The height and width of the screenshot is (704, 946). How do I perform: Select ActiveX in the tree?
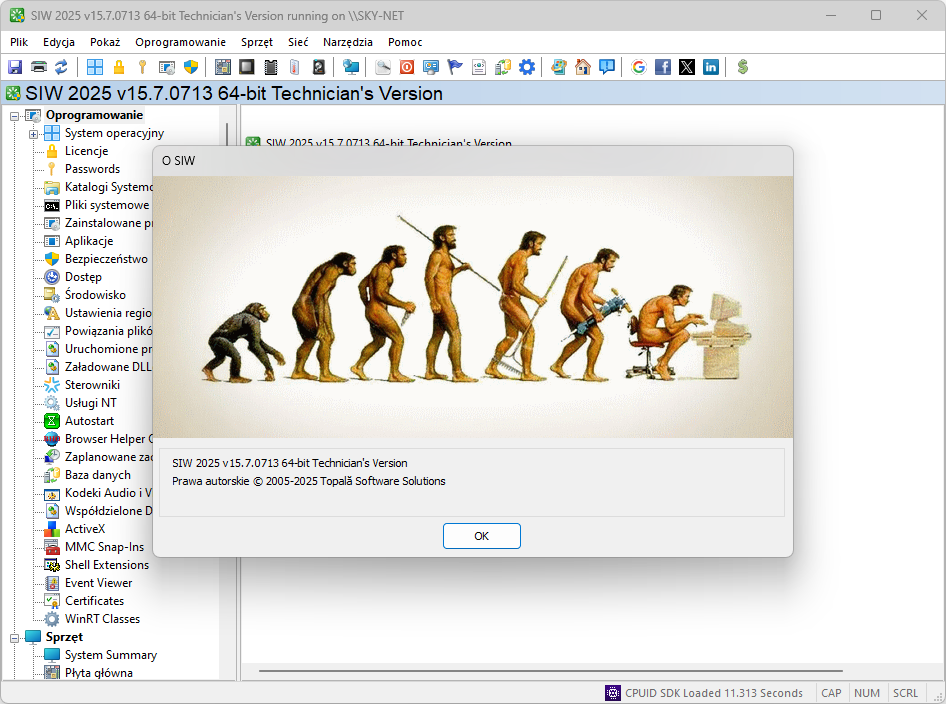(x=85, y=529)
